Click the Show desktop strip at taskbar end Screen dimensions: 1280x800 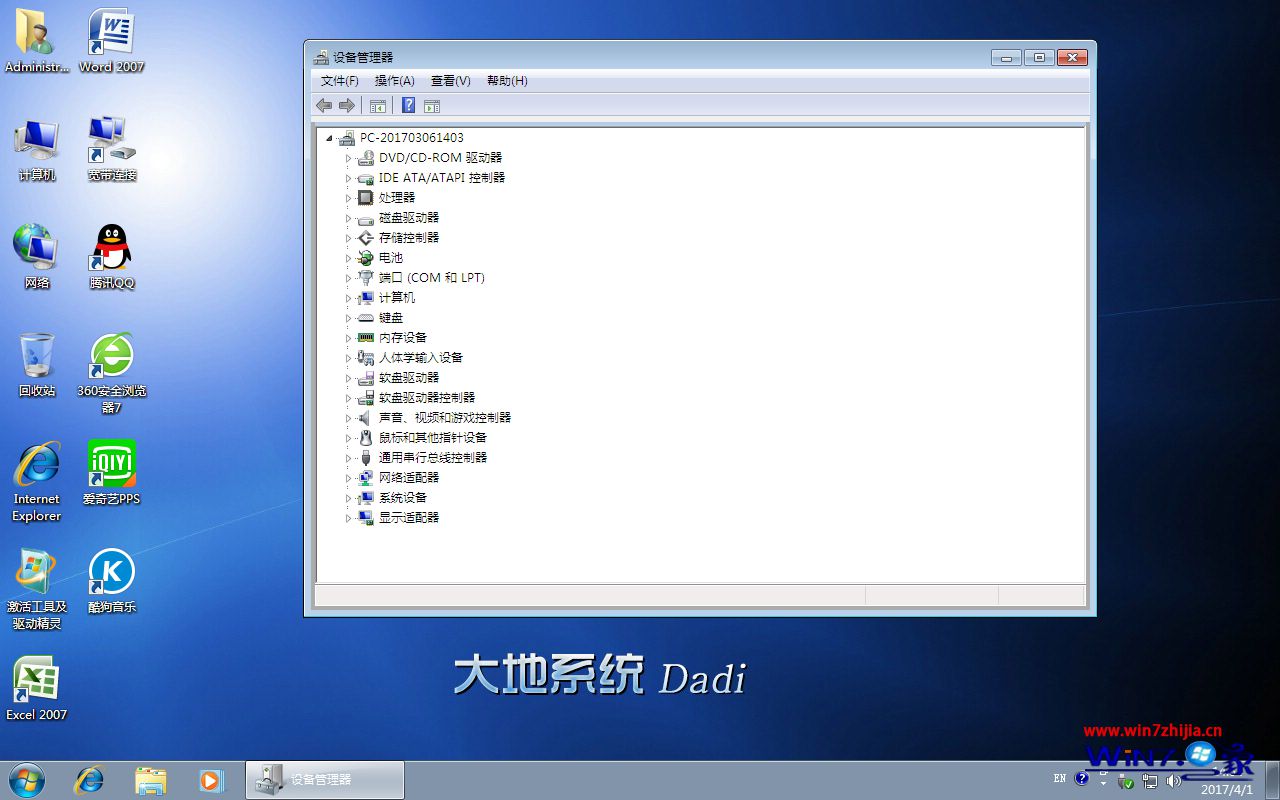coord(1272,780)
